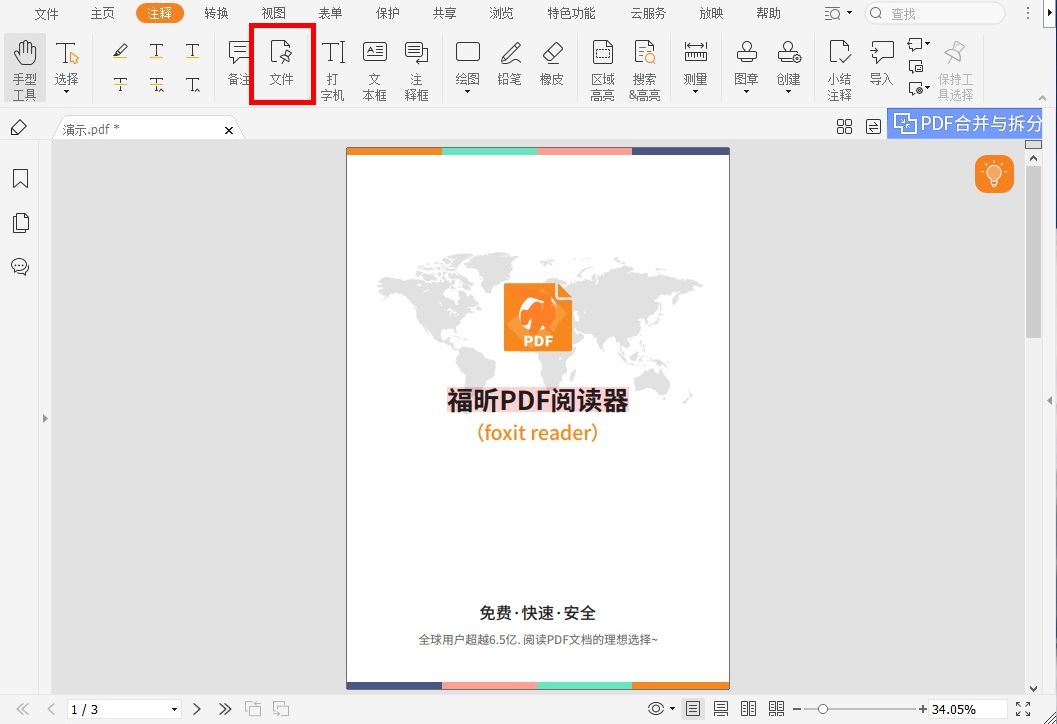This screenshot has width=1057, height=724.
Task: Switch to two-page facing view mode
Action: (x=748, y=708)
